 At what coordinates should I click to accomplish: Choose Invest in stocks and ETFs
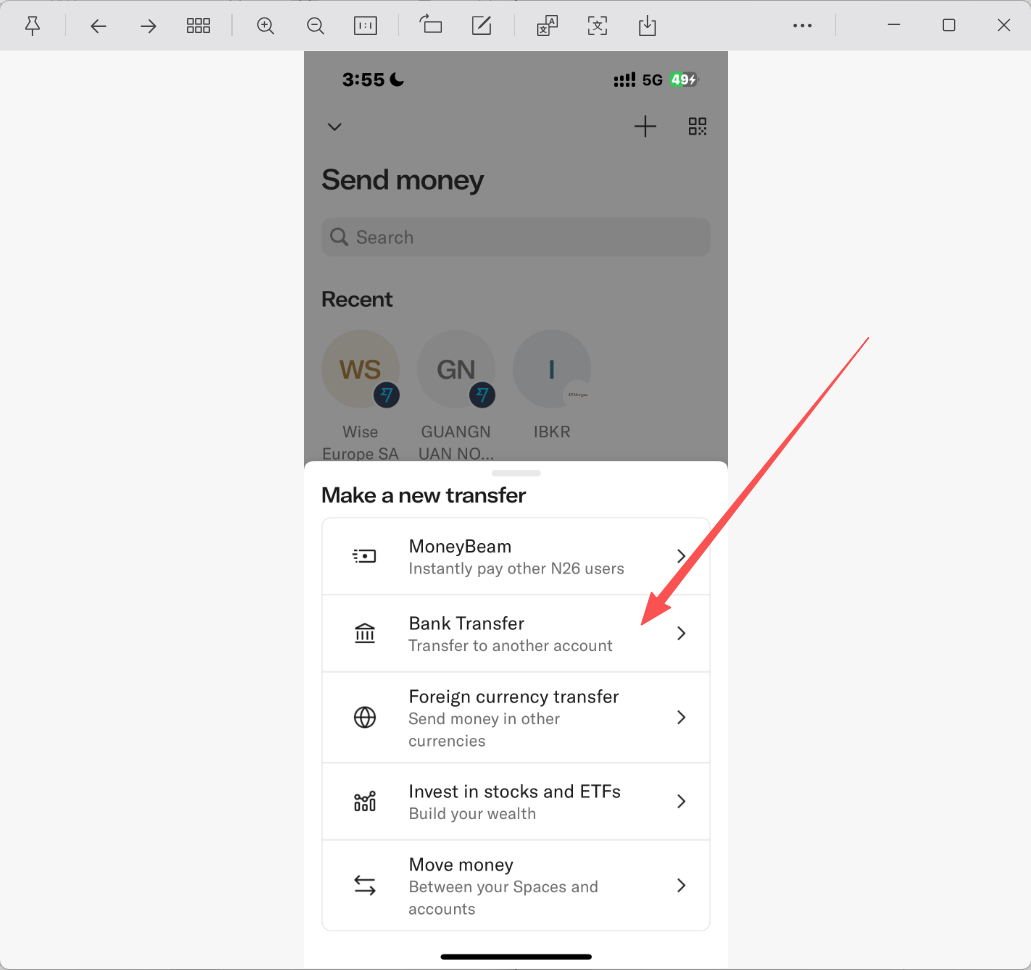(x=516, y=801)
